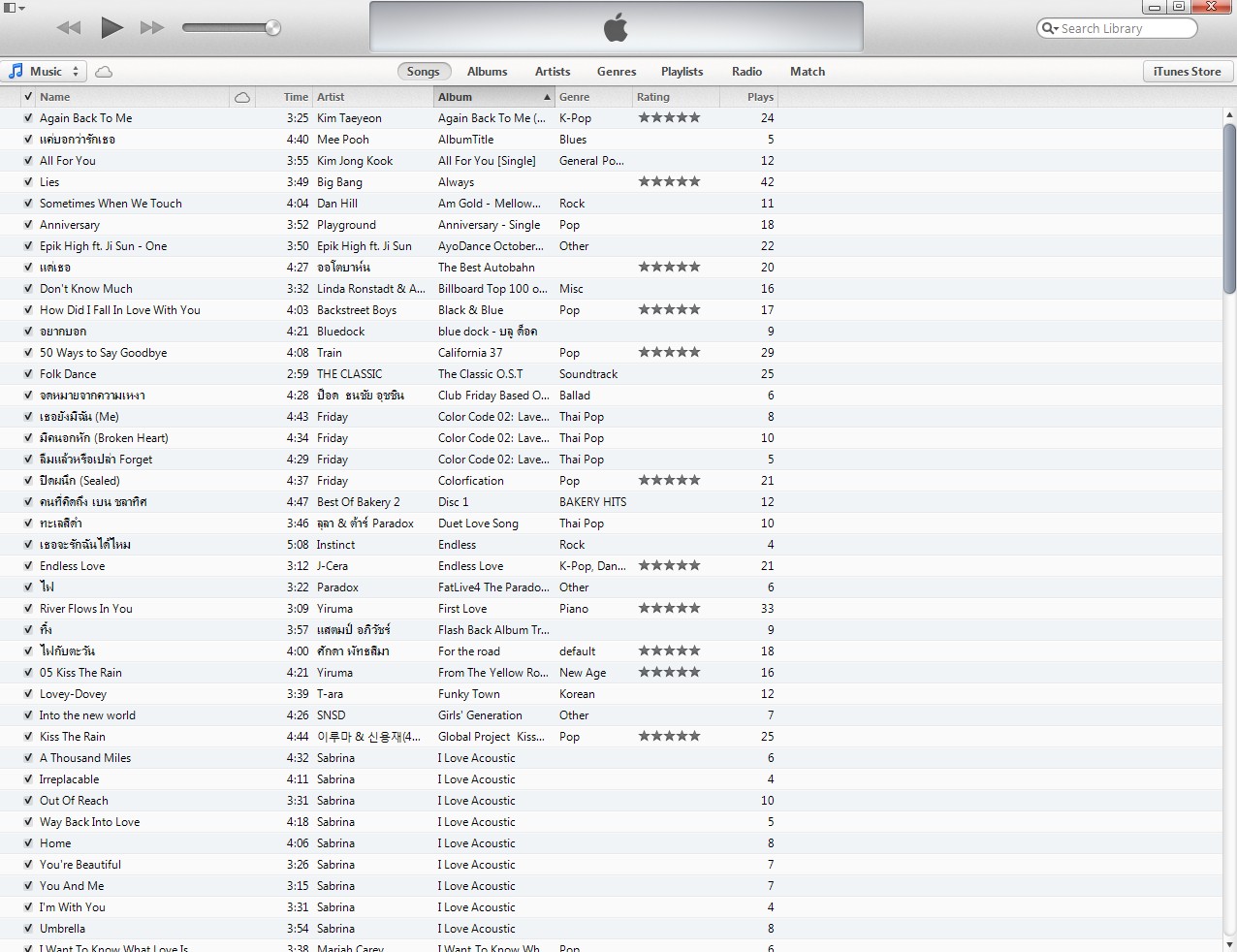Set star rating for Again Back To Me

(669, 117)
